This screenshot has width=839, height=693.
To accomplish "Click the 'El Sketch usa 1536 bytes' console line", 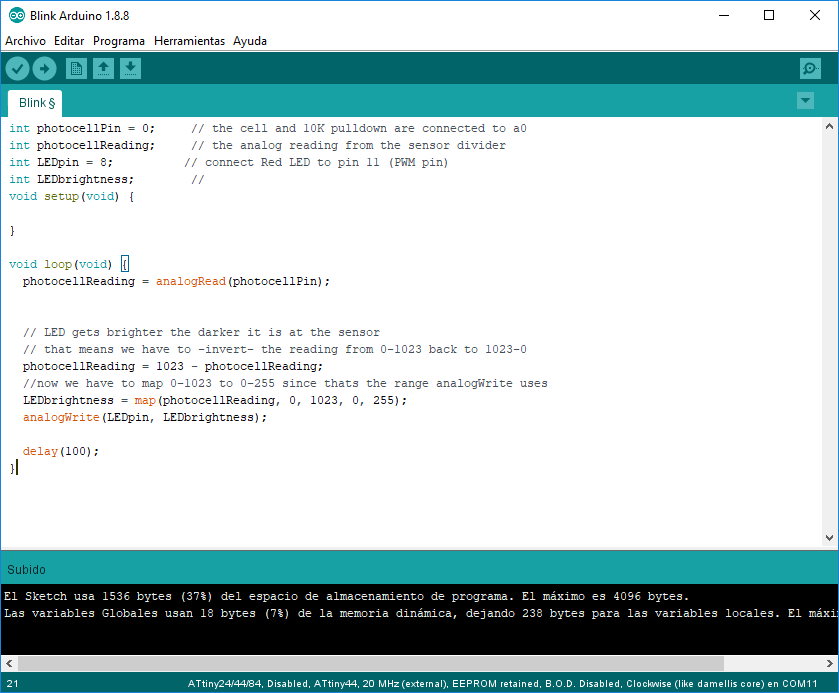I will click(346, 596).
